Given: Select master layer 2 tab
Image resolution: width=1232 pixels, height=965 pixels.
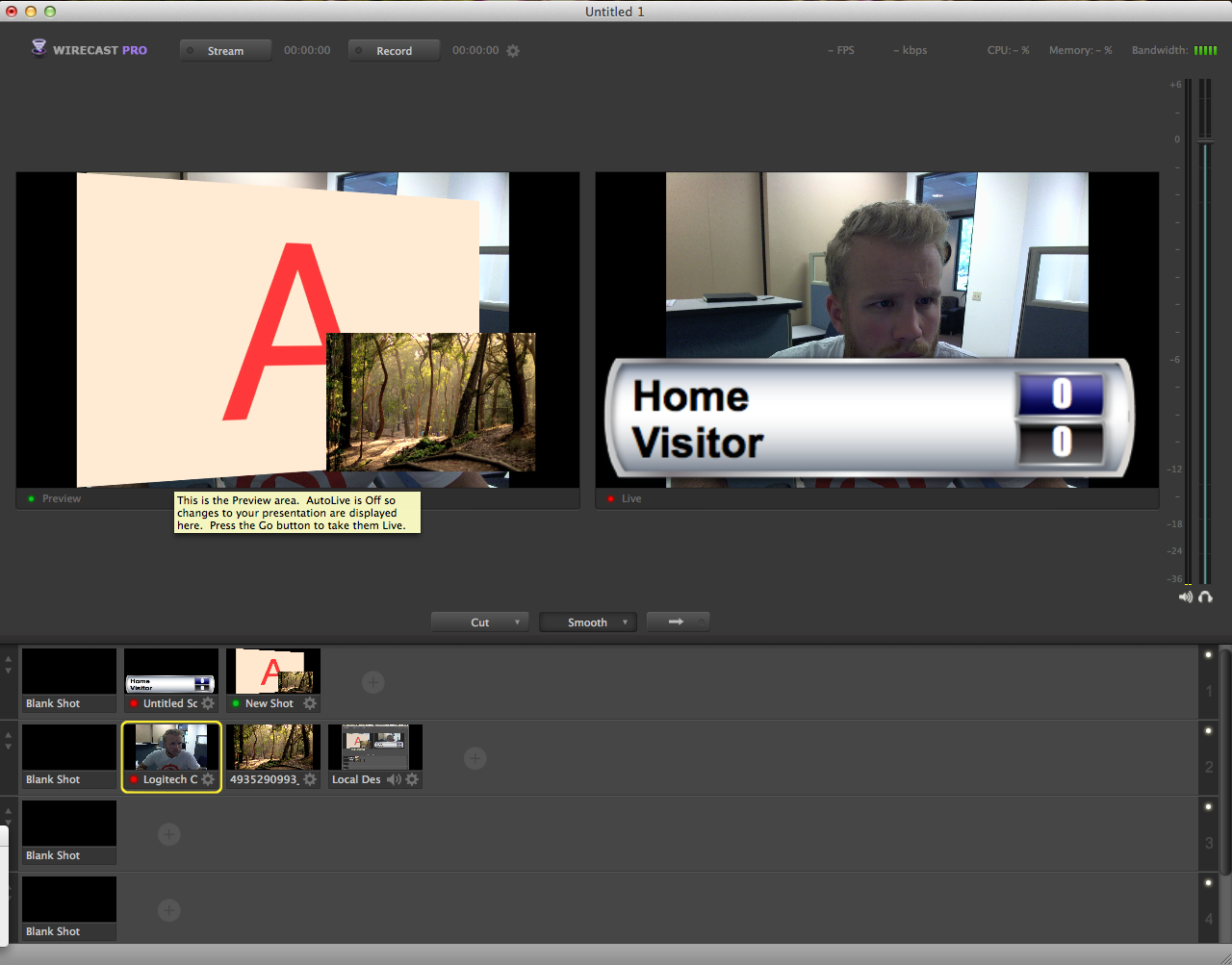Looking at the screenshot, I should click(1208, 767).
